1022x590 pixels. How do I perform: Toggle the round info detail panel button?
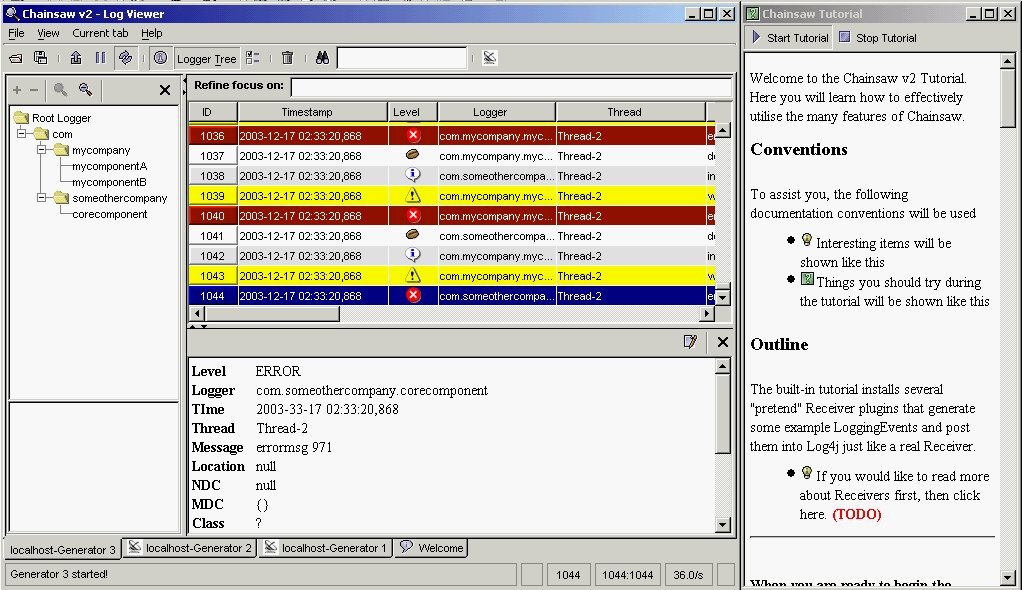[x=160, y=58]
